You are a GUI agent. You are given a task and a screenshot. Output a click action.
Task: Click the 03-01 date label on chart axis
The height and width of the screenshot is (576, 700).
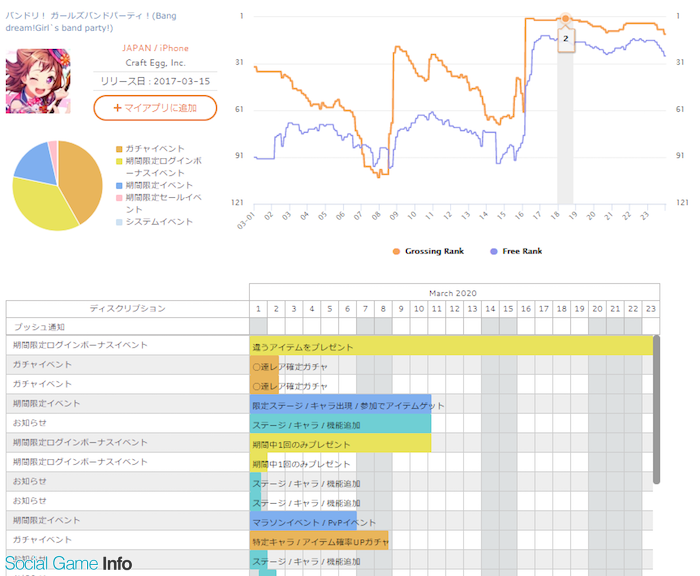pyautogui.click(x=245, y=221)
